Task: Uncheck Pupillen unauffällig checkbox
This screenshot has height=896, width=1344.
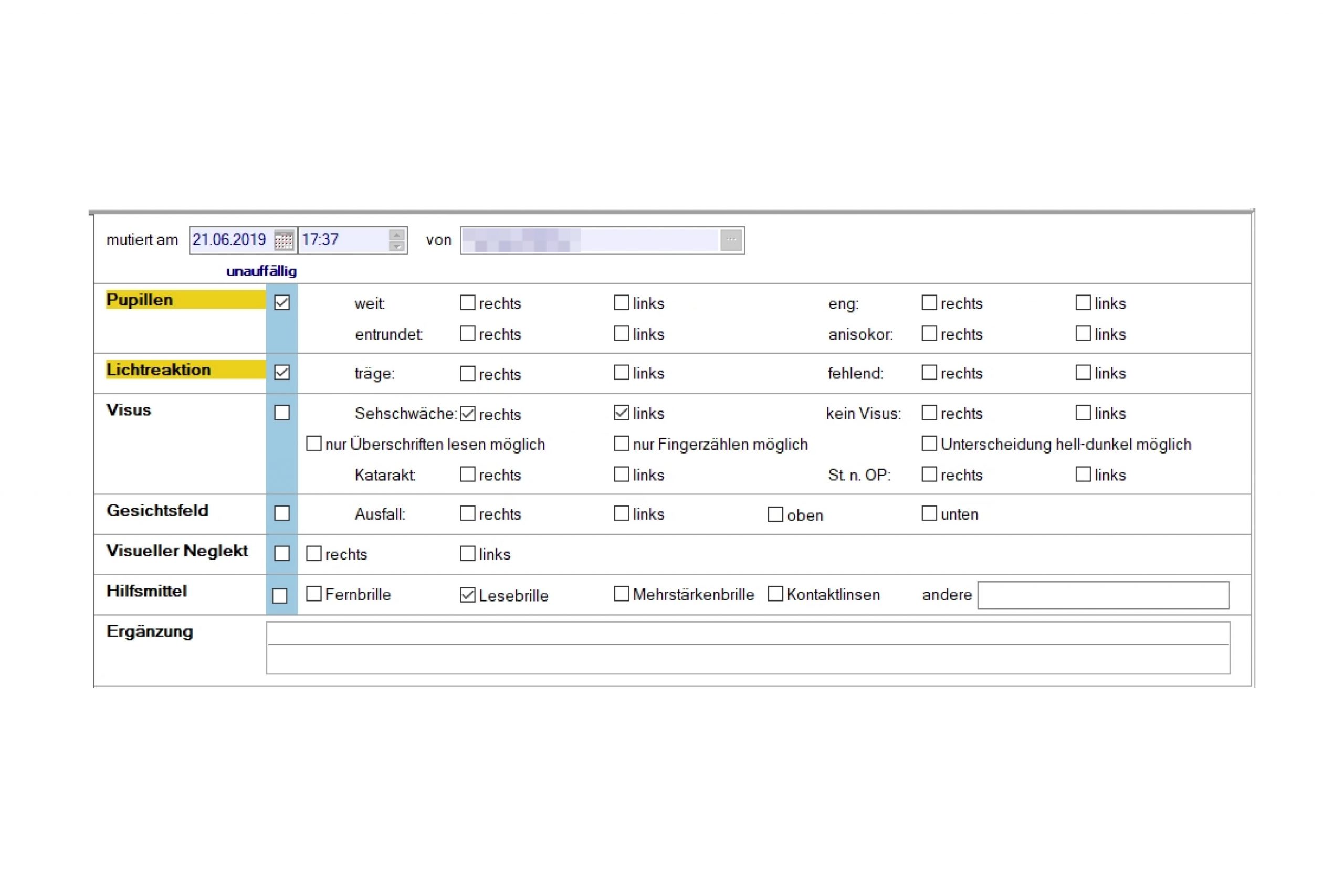Action: tap(282, 303)
